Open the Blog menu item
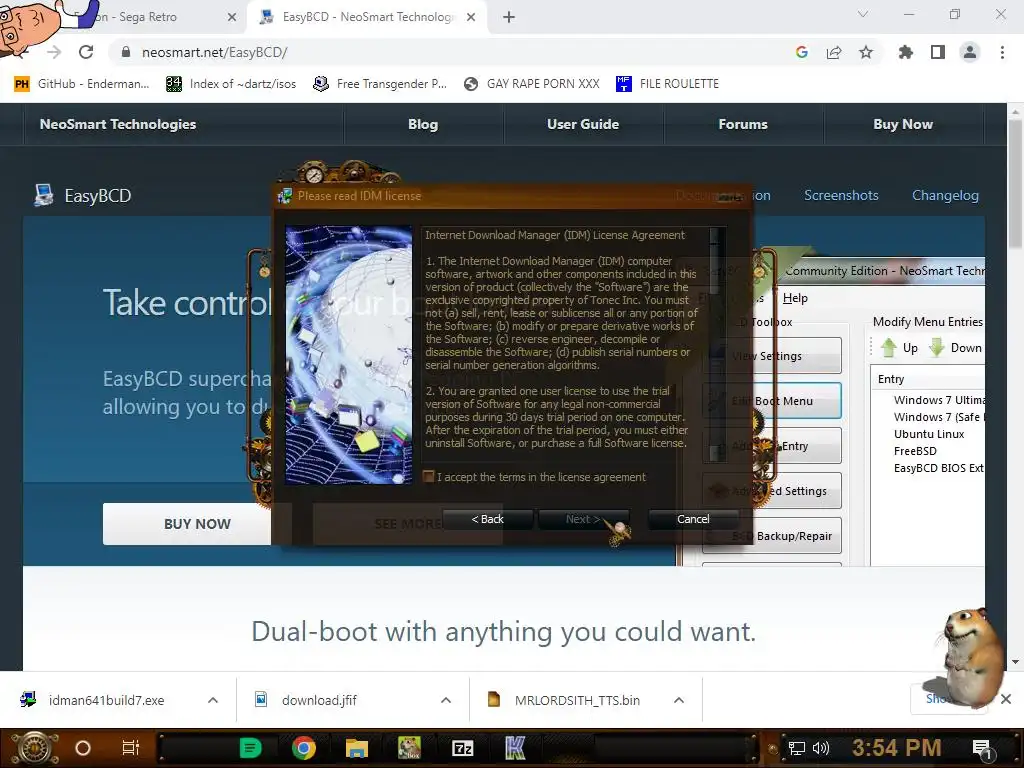 [423, 124]
